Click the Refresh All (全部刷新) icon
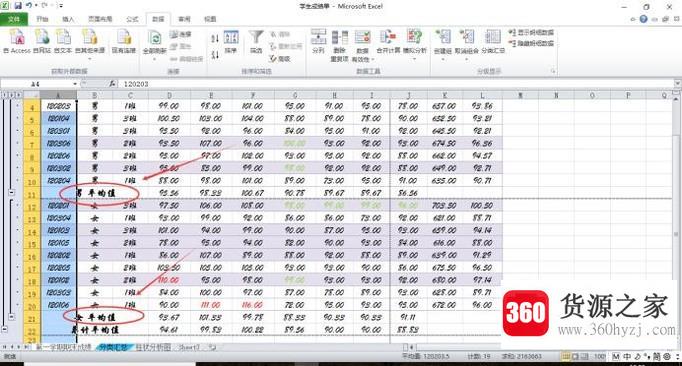This screenshot has height=366, width=682. tap(154, 38)
